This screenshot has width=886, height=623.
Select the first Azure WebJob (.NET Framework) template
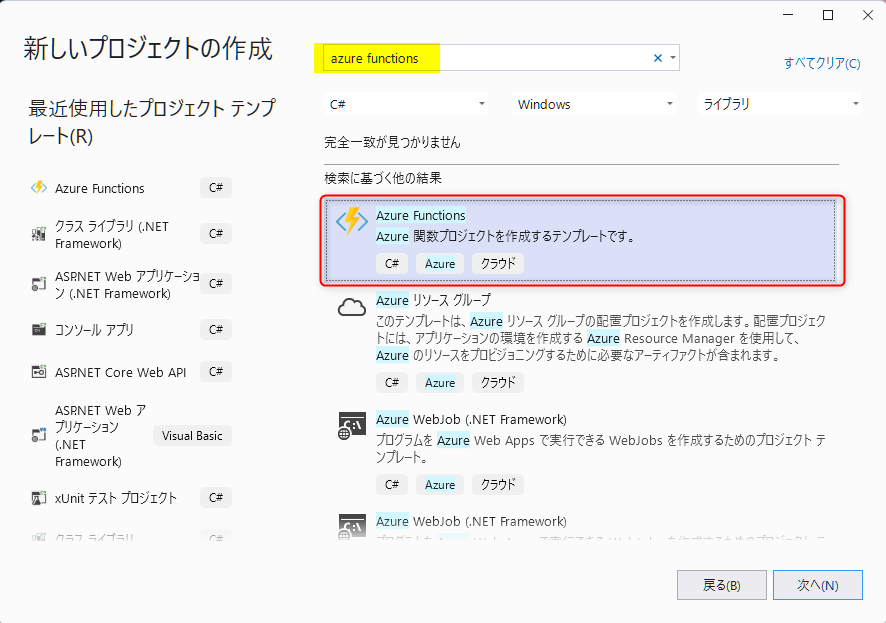pyautogui.click(x=581, y=454)
